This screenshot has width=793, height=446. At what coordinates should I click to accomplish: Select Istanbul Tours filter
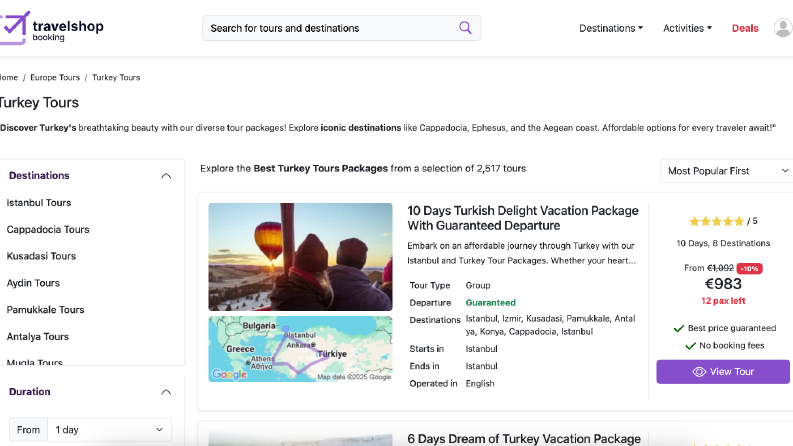tap(39, 203)
